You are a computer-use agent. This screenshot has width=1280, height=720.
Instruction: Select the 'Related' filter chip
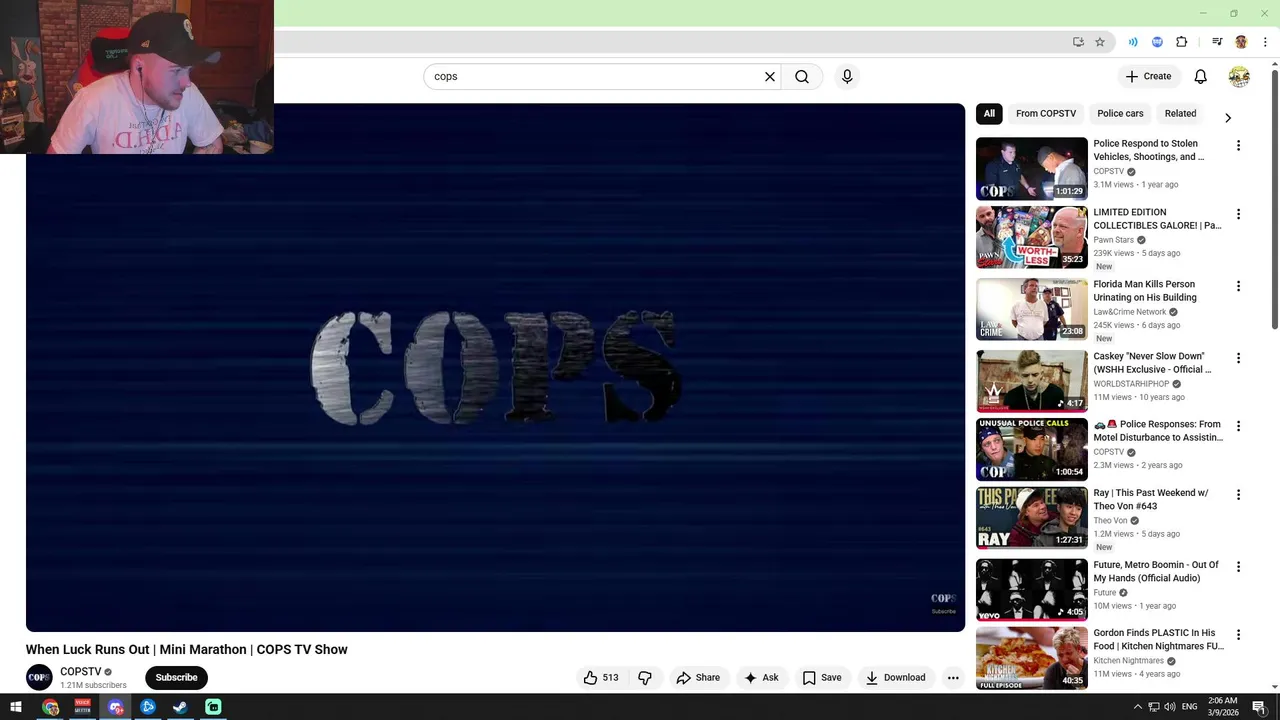tap(1180, 114)
